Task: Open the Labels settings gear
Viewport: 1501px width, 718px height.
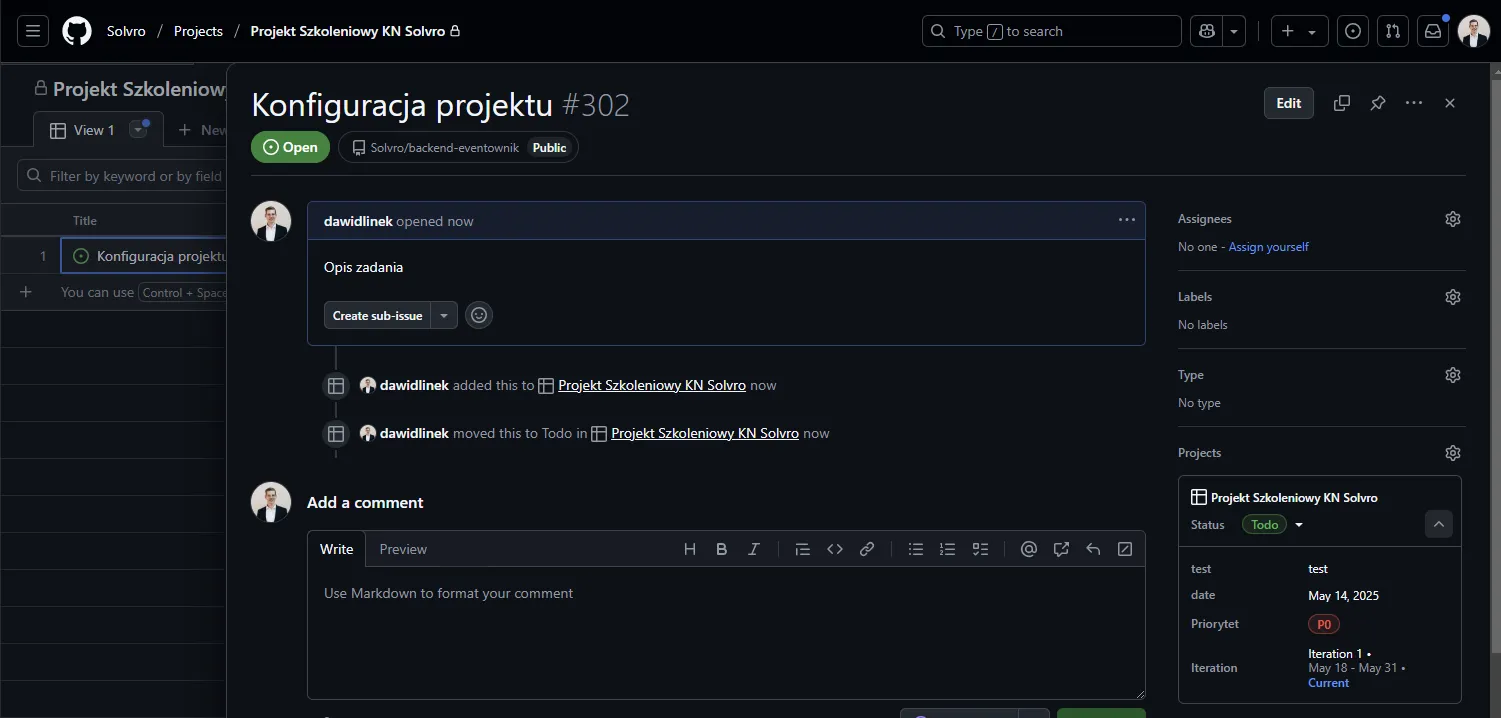Action: click(1452, 297)
